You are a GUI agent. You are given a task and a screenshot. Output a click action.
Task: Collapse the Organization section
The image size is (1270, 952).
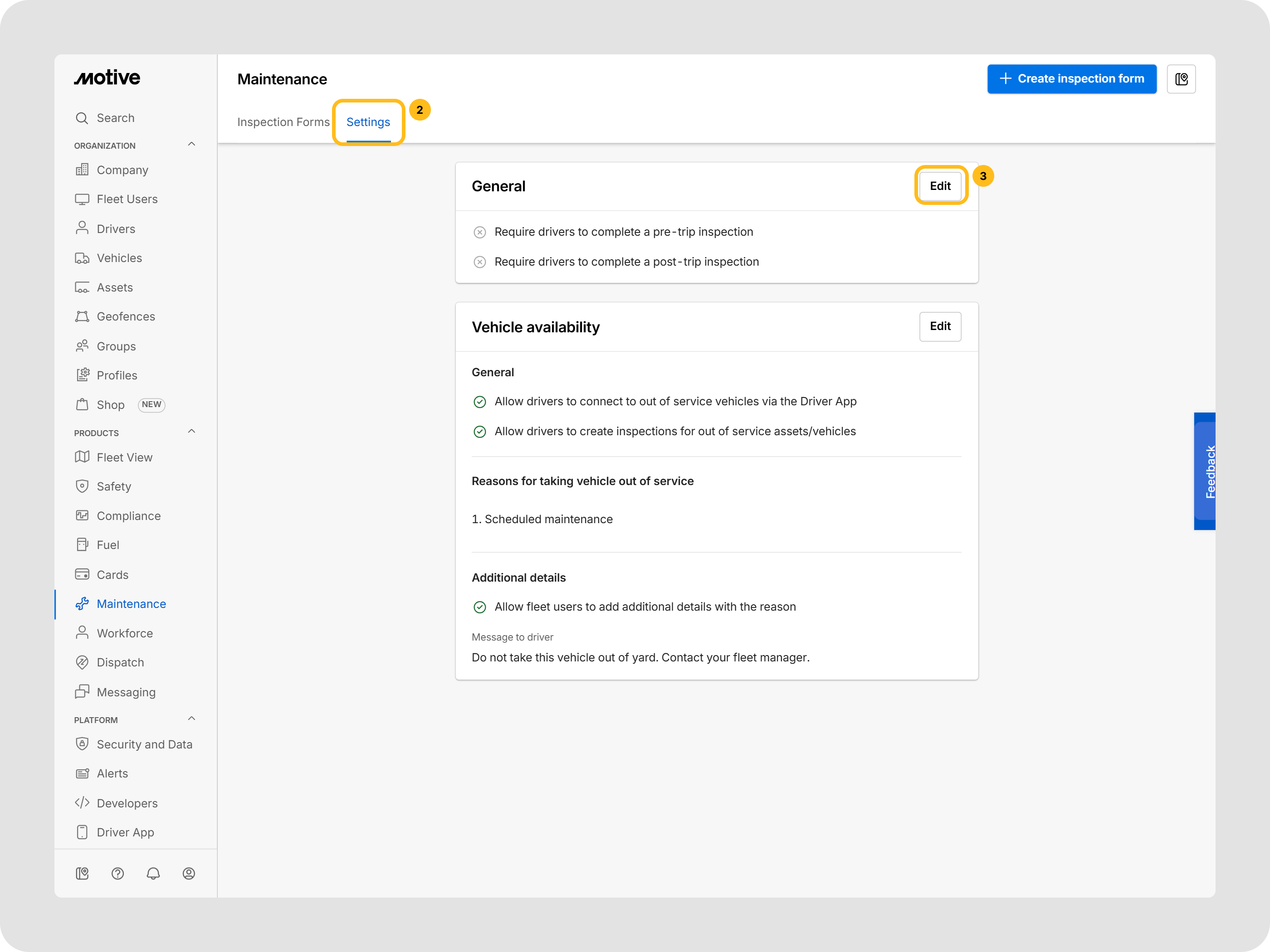click(x=192, y=145)
